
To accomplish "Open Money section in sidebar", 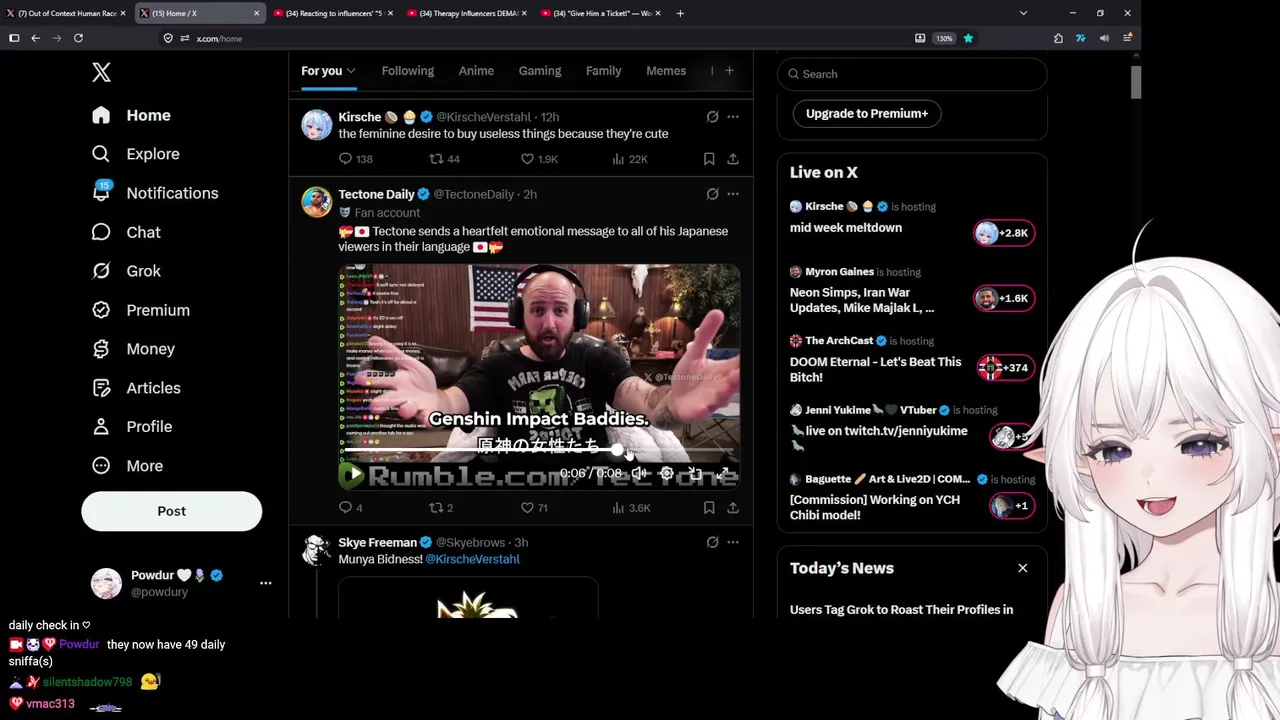I will click(x=133, y=349).
